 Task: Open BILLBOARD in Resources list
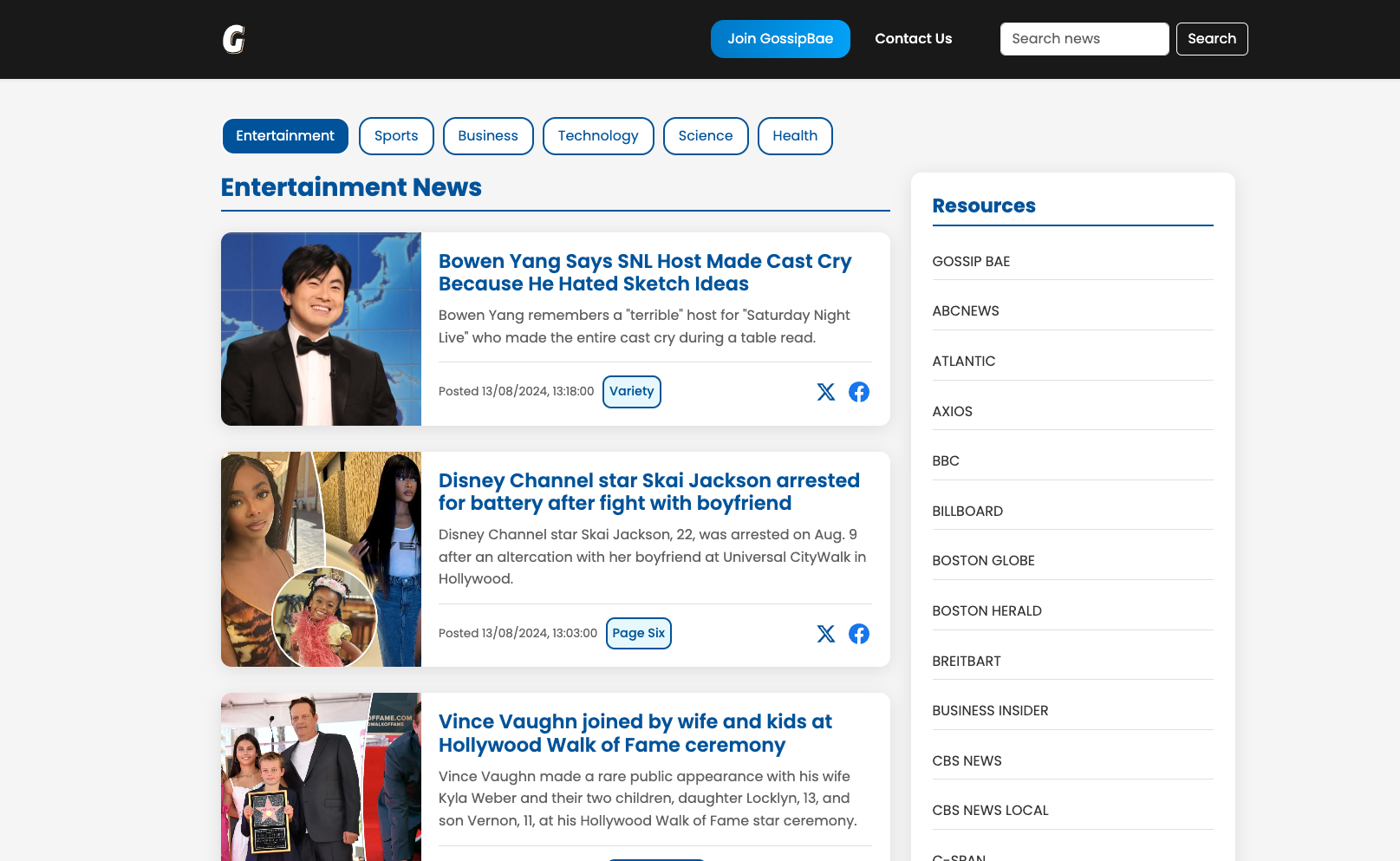967,512
